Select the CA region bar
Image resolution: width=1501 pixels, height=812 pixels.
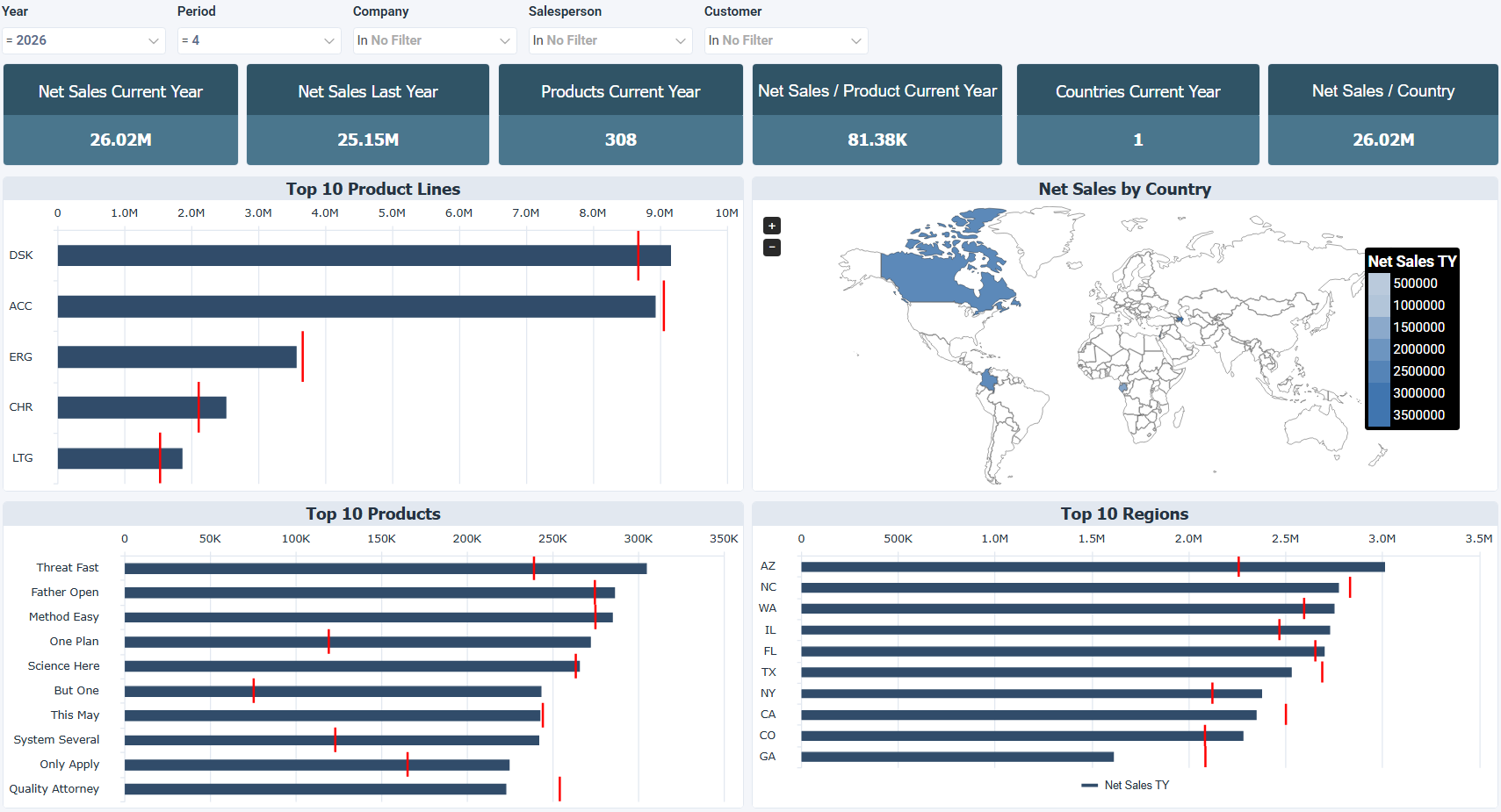(1028, 715)
